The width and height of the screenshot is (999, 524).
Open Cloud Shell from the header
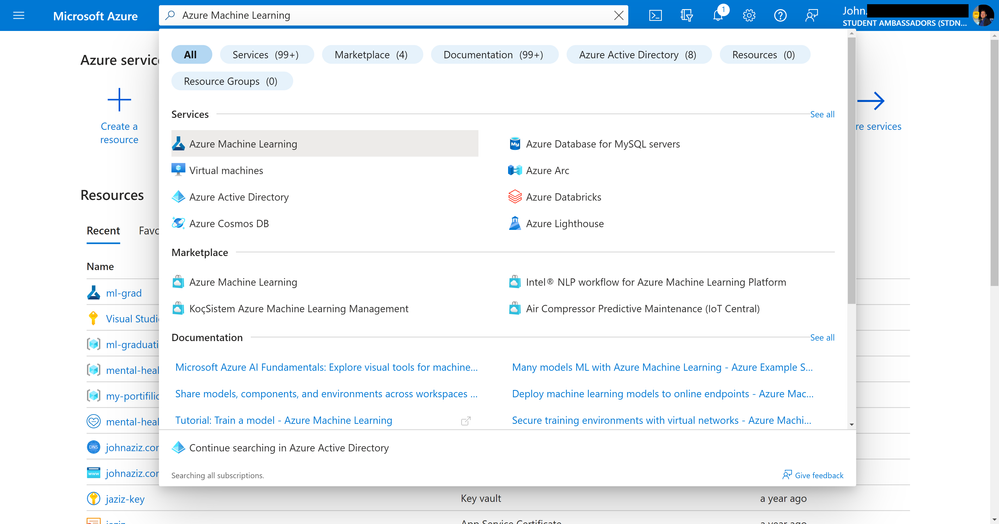tap(655, 15)
